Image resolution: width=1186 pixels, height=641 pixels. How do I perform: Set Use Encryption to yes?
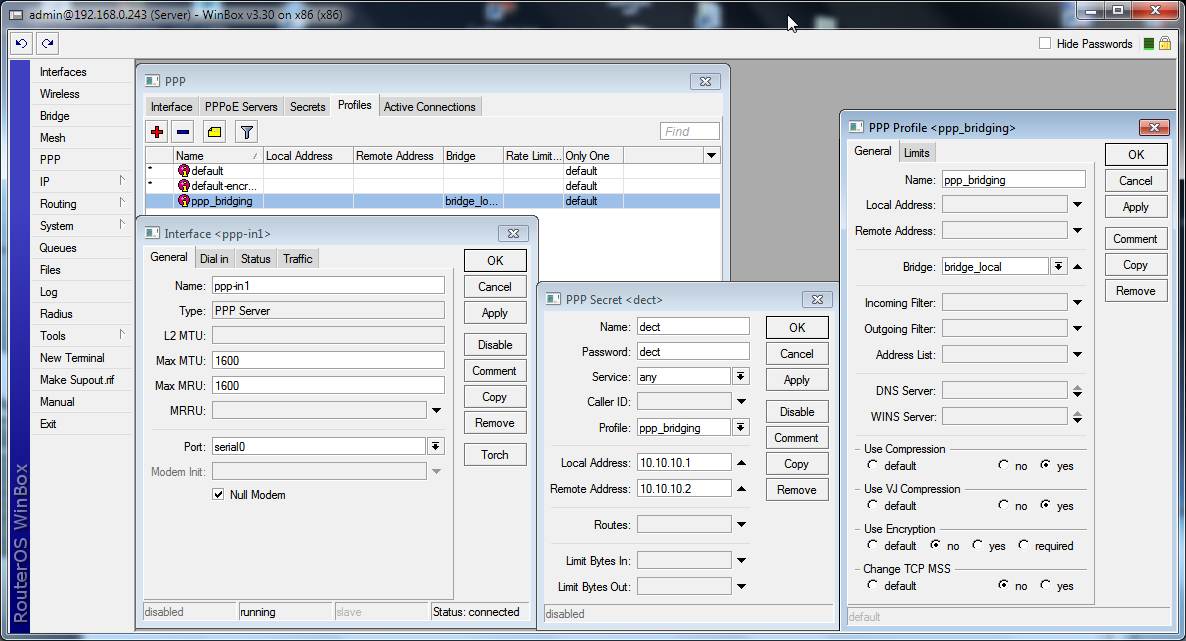(x=977, y=545)
